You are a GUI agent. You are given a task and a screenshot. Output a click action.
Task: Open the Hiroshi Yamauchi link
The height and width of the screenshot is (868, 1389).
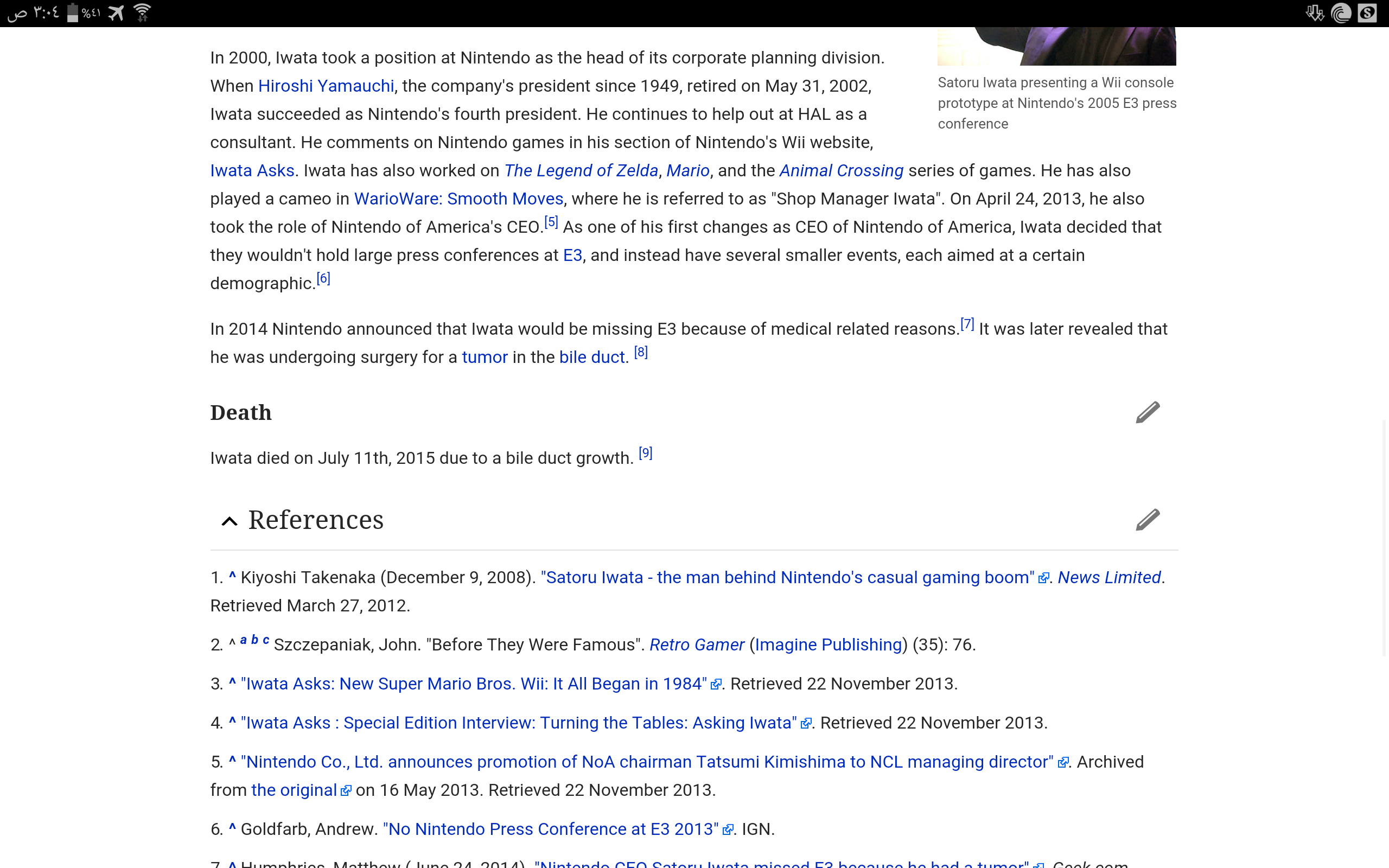pyautogui.click(x=326, y=86)
